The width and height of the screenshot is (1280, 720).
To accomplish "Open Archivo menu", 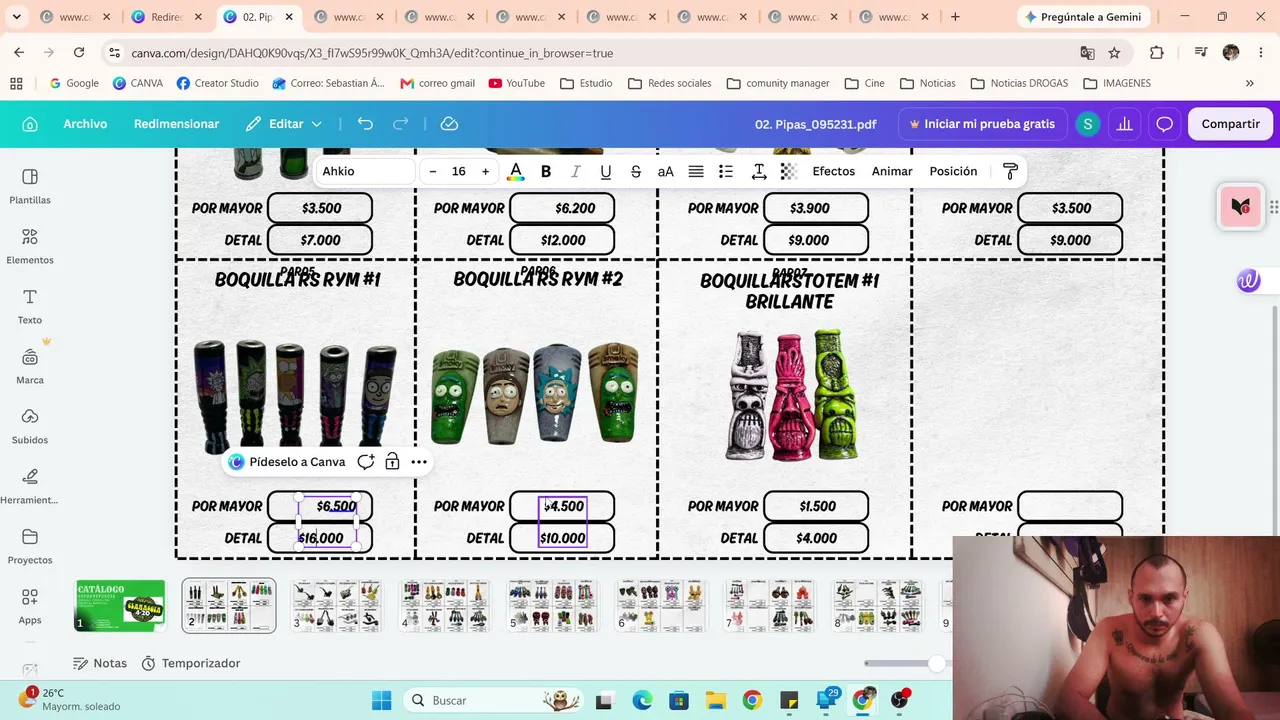I will click(x=85, y=124).
